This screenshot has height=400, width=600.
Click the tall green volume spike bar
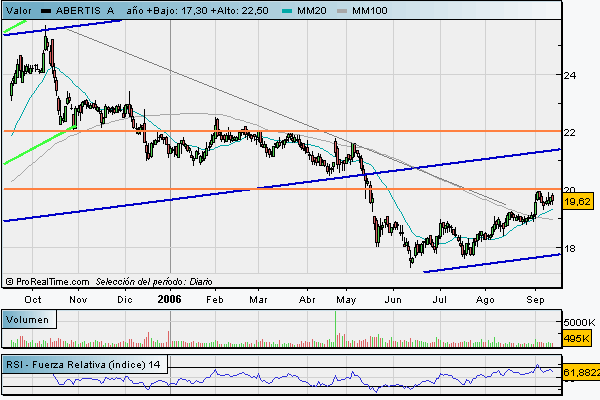point(336,328)
